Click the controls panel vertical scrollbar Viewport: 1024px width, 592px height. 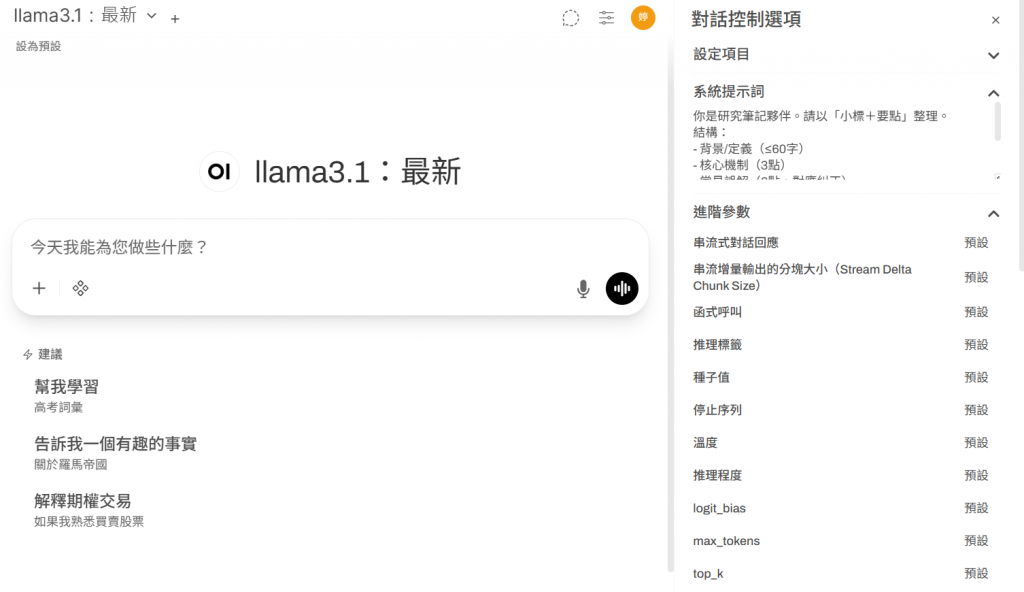[x=1021, y=136]
